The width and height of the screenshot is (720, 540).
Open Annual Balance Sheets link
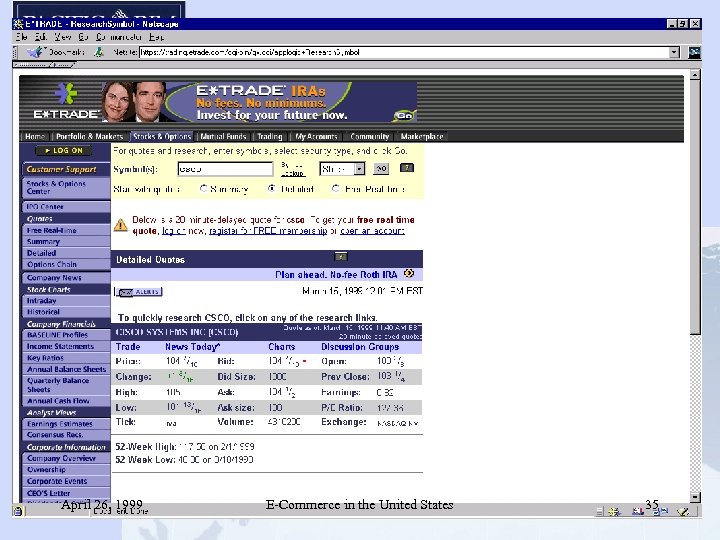pos(67,369)
